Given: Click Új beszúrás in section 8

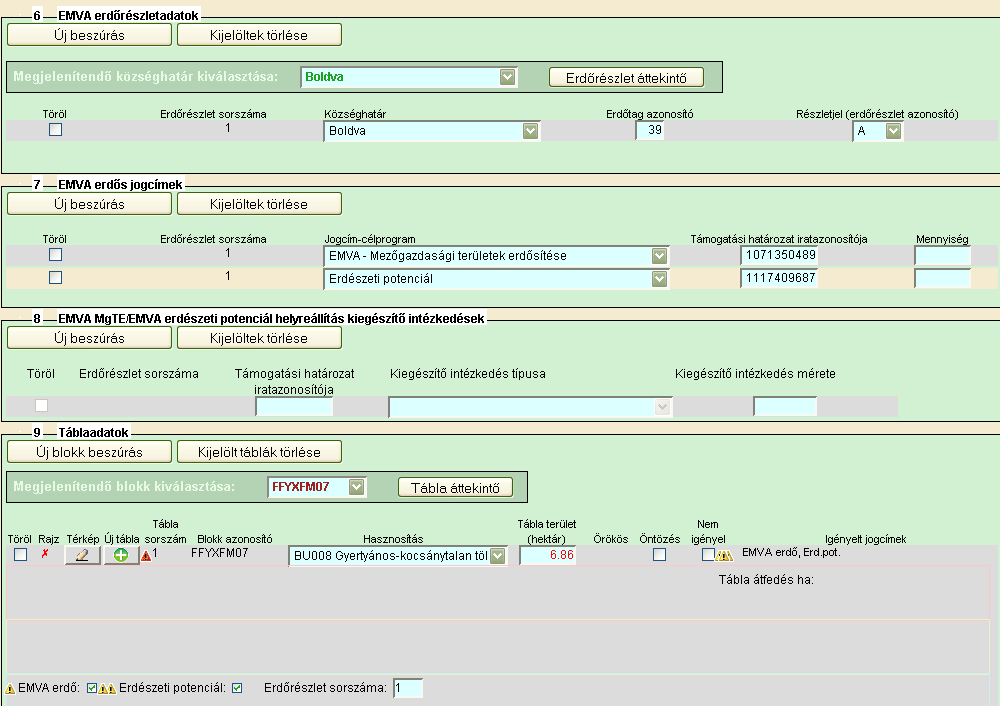Looking at the screenshot, I should 89,338.
